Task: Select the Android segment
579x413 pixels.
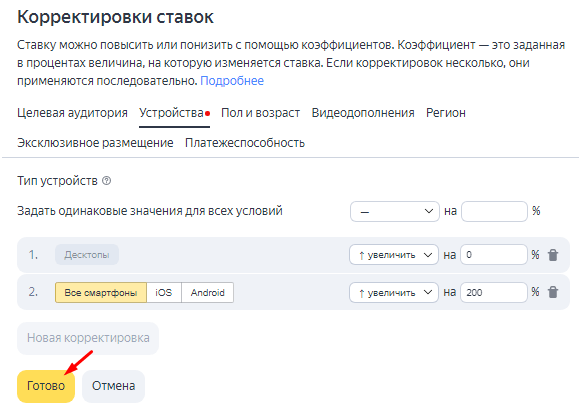Action: pos(208,293)
